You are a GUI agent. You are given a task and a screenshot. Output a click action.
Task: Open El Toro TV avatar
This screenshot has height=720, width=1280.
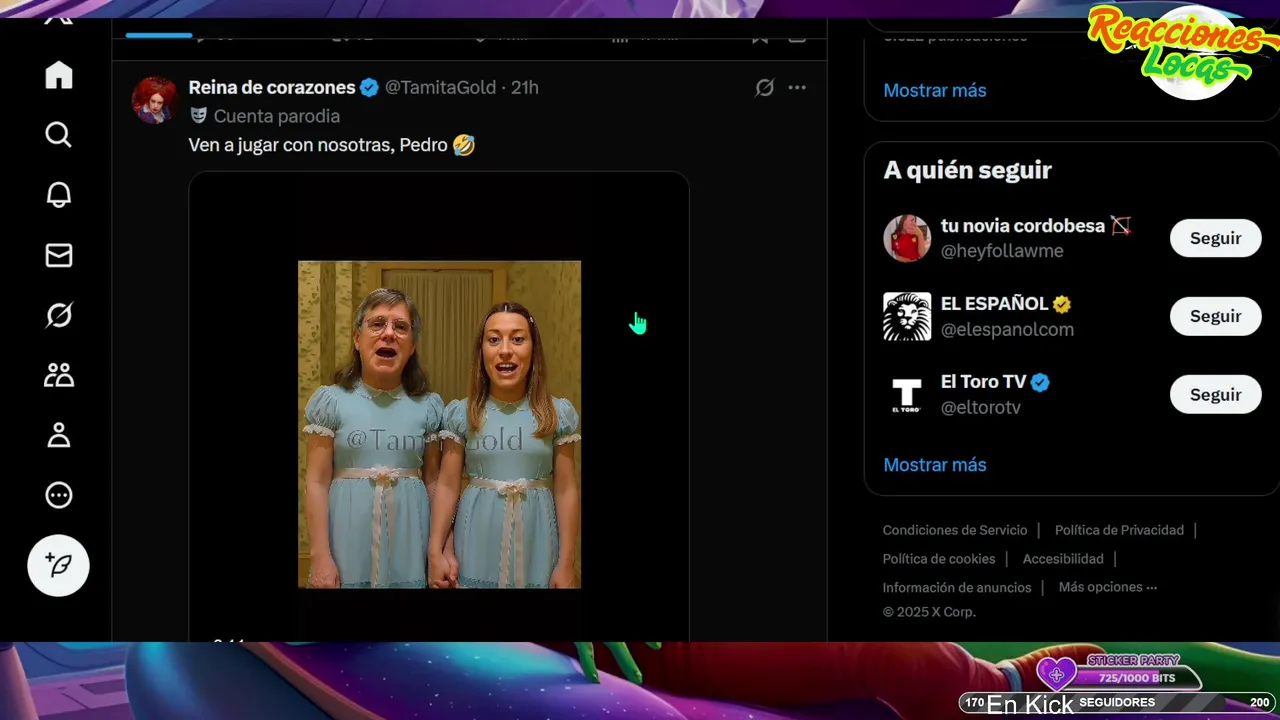click(x=907, y=394)
